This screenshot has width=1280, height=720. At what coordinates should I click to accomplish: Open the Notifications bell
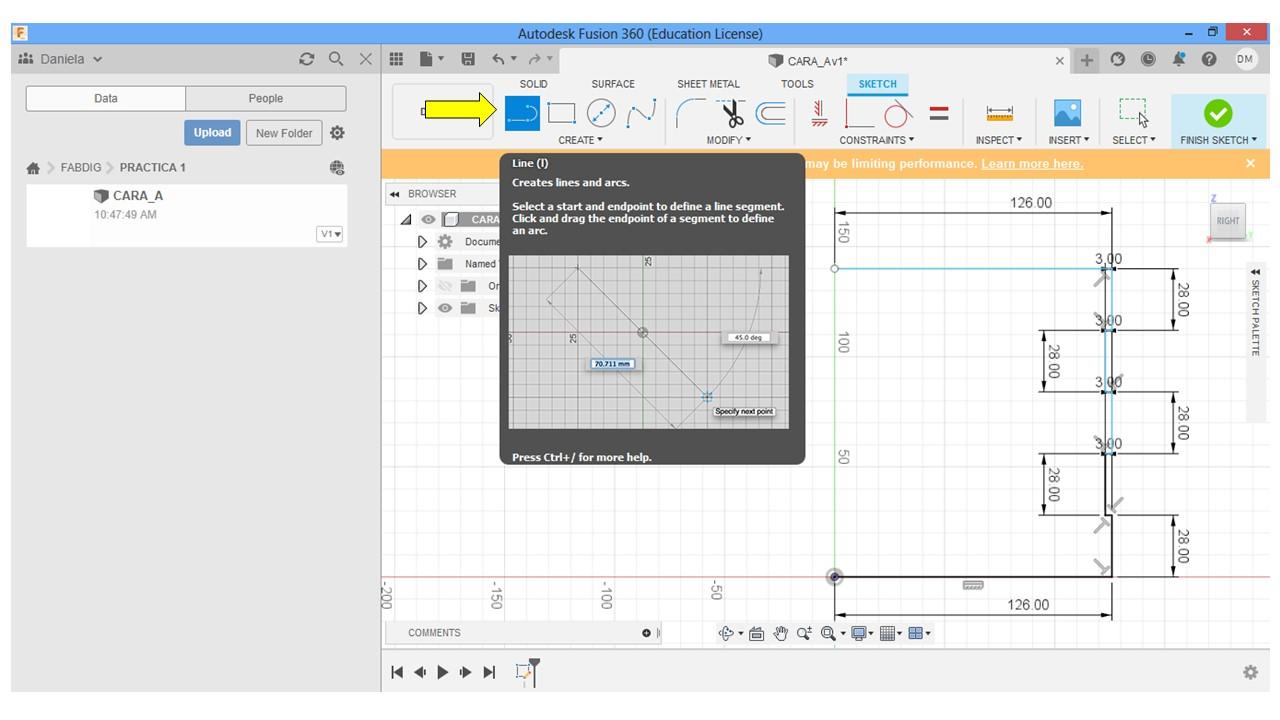point(1180,60)
